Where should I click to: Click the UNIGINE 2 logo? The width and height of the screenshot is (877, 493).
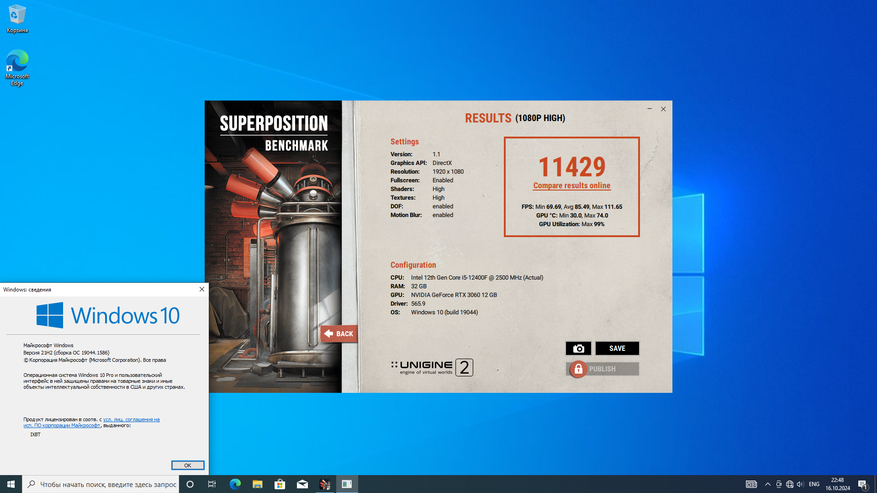432,367
